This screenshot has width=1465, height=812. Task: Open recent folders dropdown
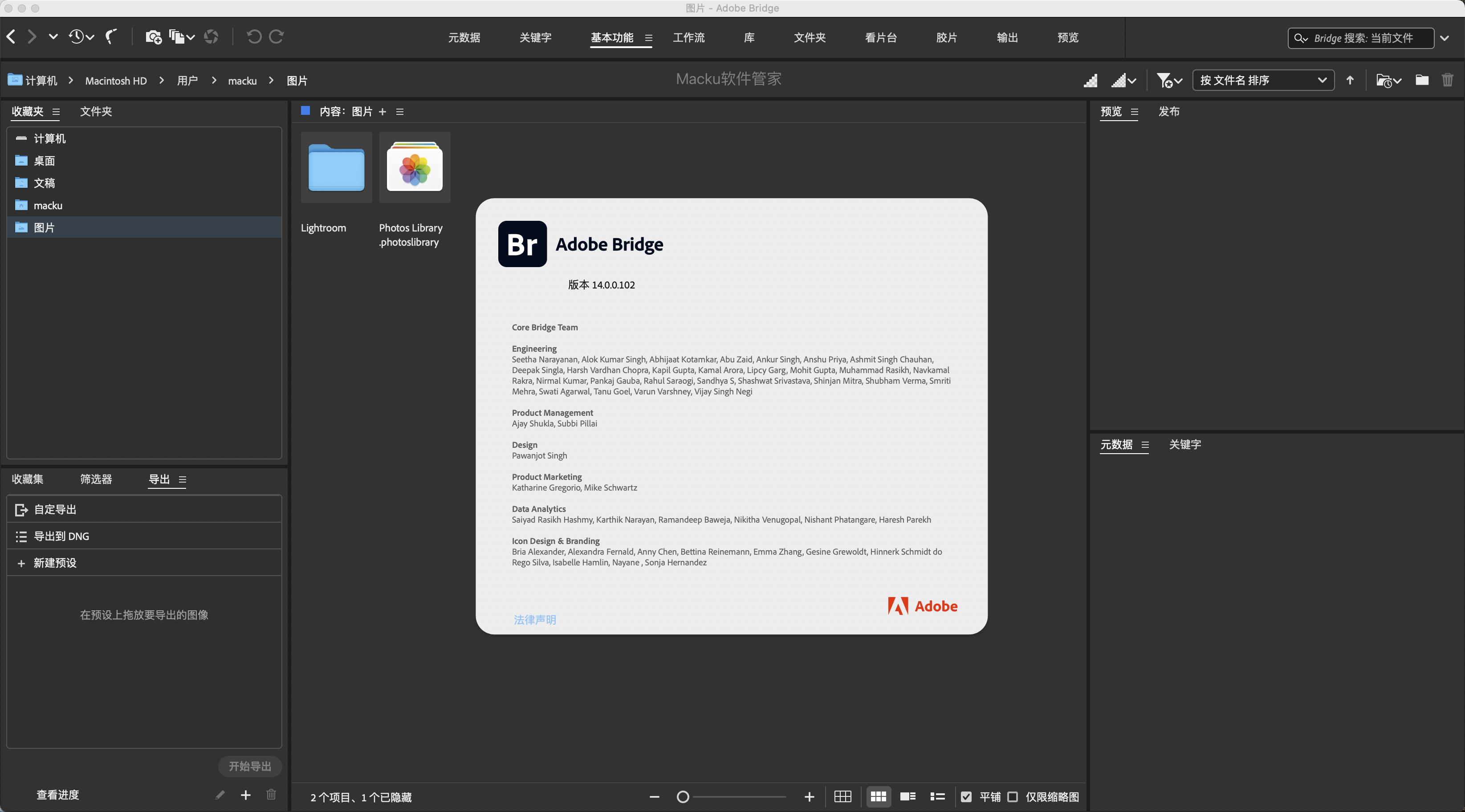(x=1388, y=81)
